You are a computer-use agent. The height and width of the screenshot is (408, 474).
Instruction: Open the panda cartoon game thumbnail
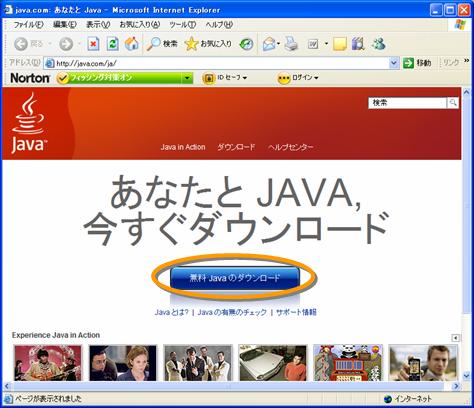pyautogui.click(x=348, y=363)
